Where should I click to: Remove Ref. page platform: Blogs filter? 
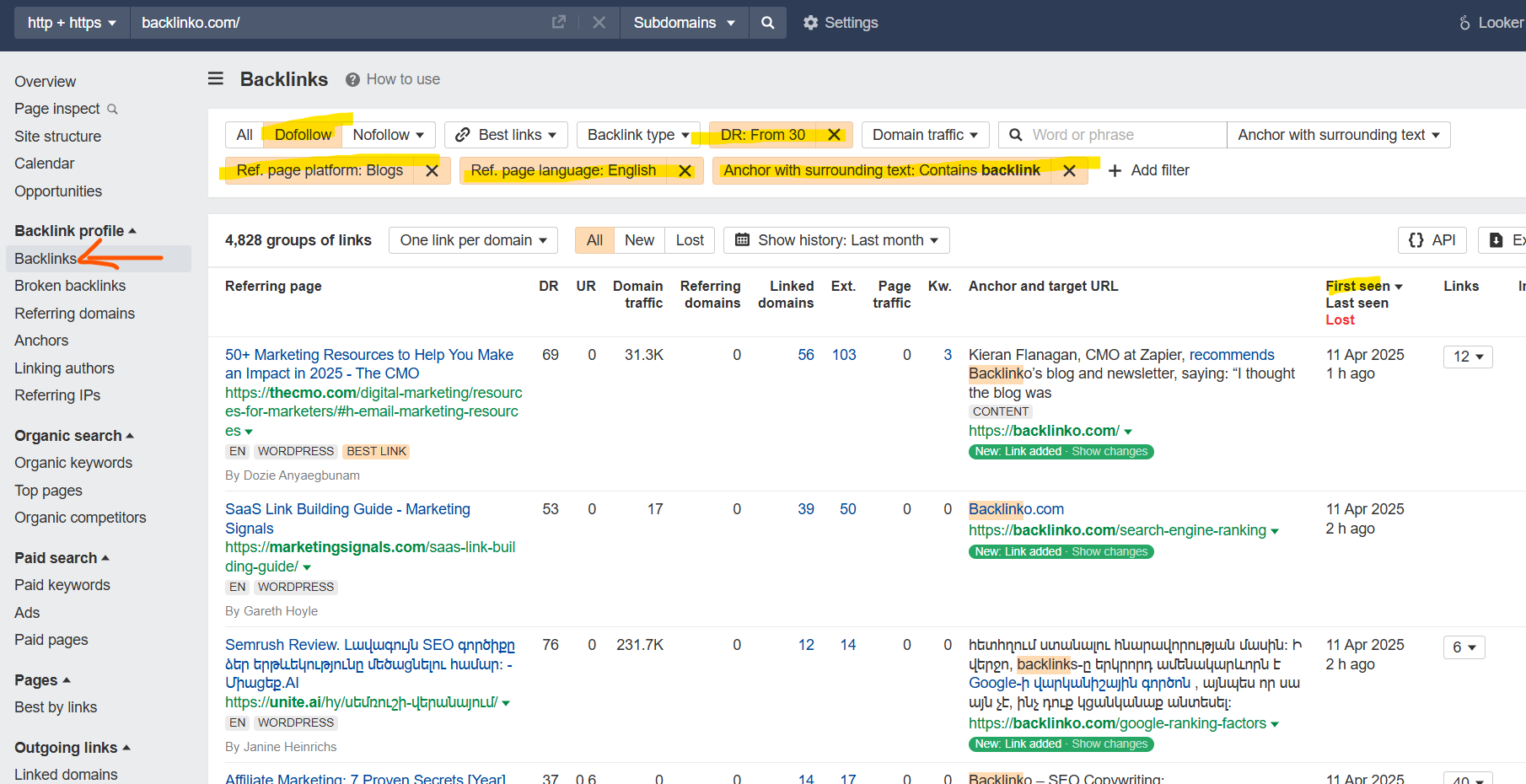(432, 170)
